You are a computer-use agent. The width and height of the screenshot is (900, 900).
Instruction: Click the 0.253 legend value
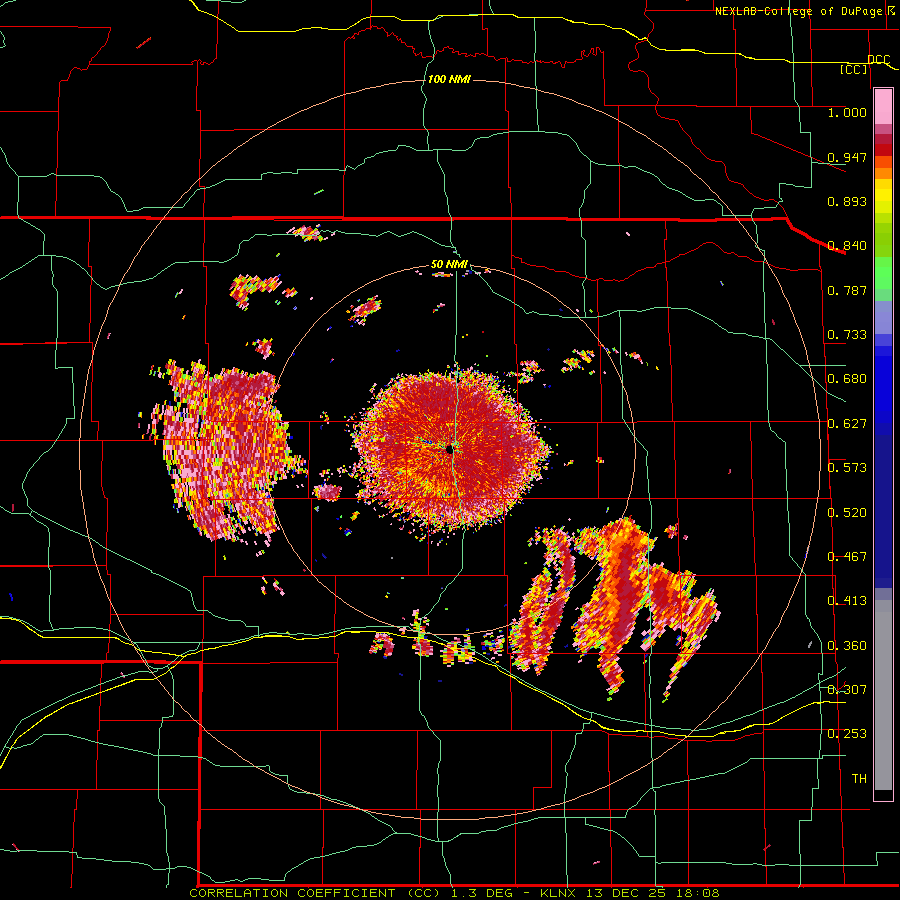pos(847,734)
